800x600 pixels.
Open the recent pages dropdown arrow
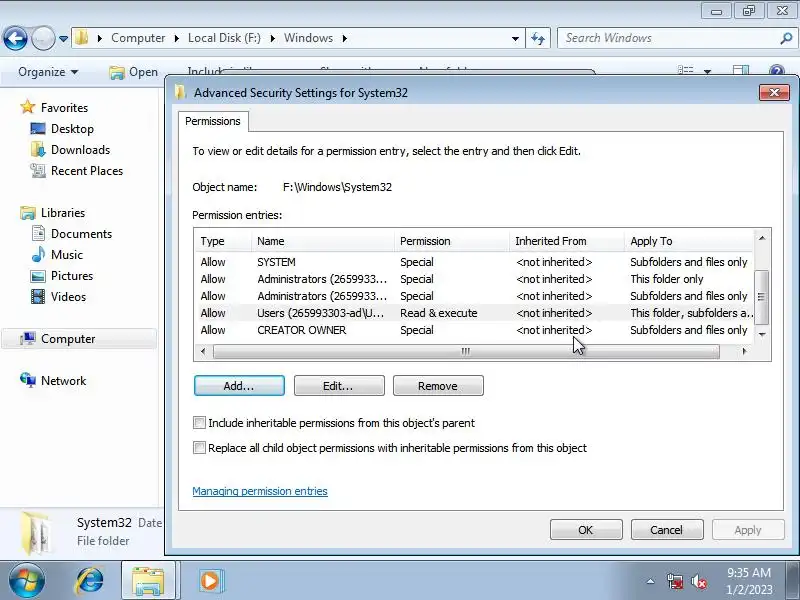coord(63,39)
